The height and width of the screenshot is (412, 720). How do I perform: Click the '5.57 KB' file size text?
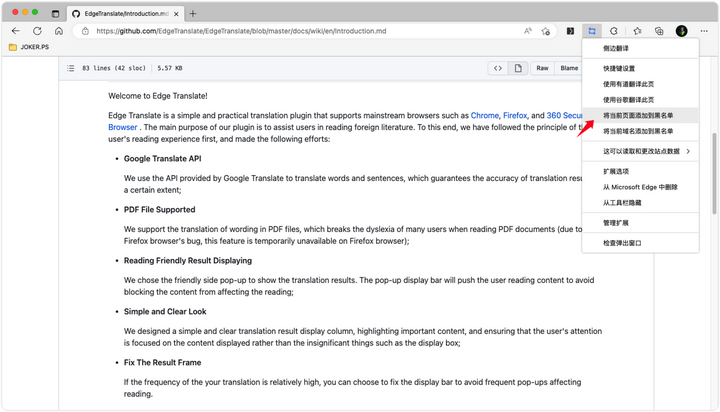[170, 68]
